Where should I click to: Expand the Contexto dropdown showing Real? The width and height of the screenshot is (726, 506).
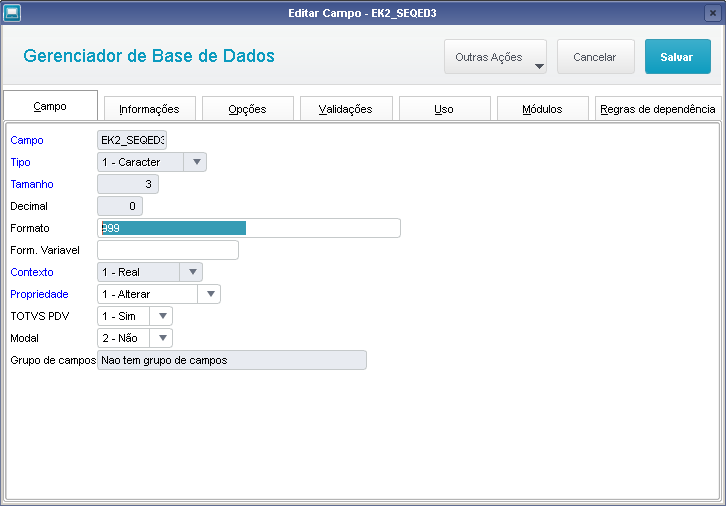pyautogui.click(x=150, y=272)
